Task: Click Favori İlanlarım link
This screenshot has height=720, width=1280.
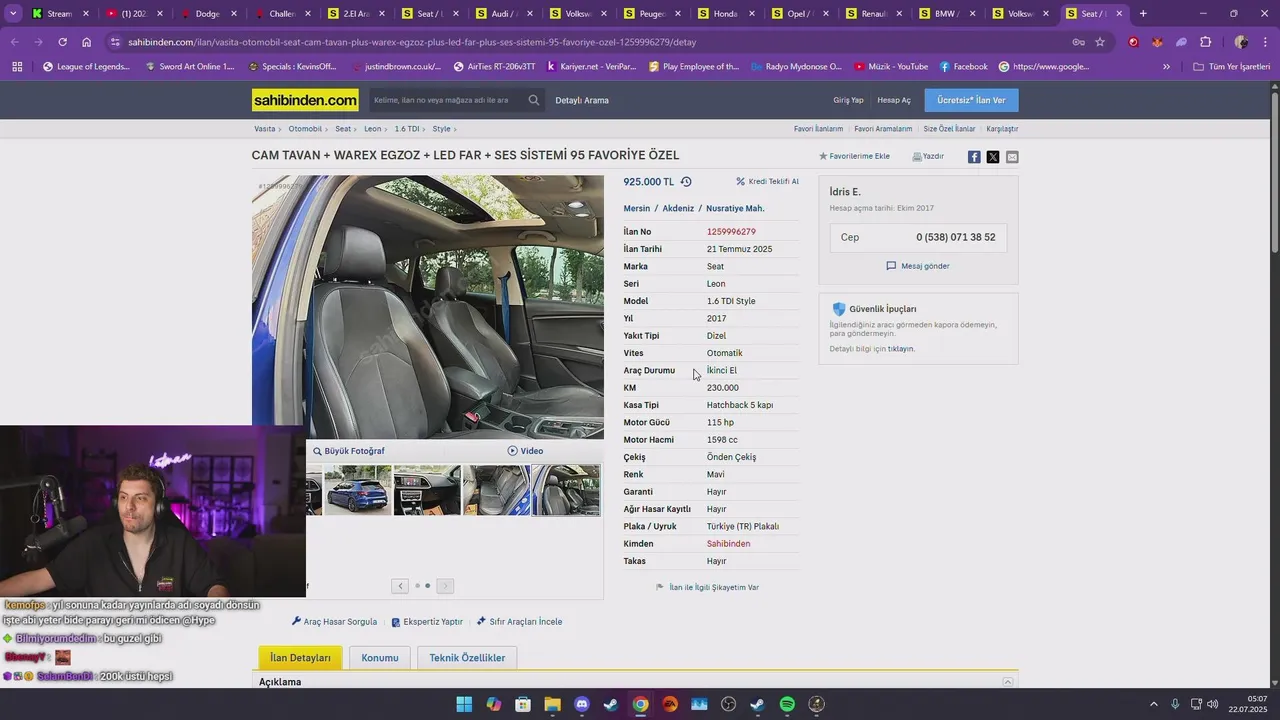Action: coord(818,129)
